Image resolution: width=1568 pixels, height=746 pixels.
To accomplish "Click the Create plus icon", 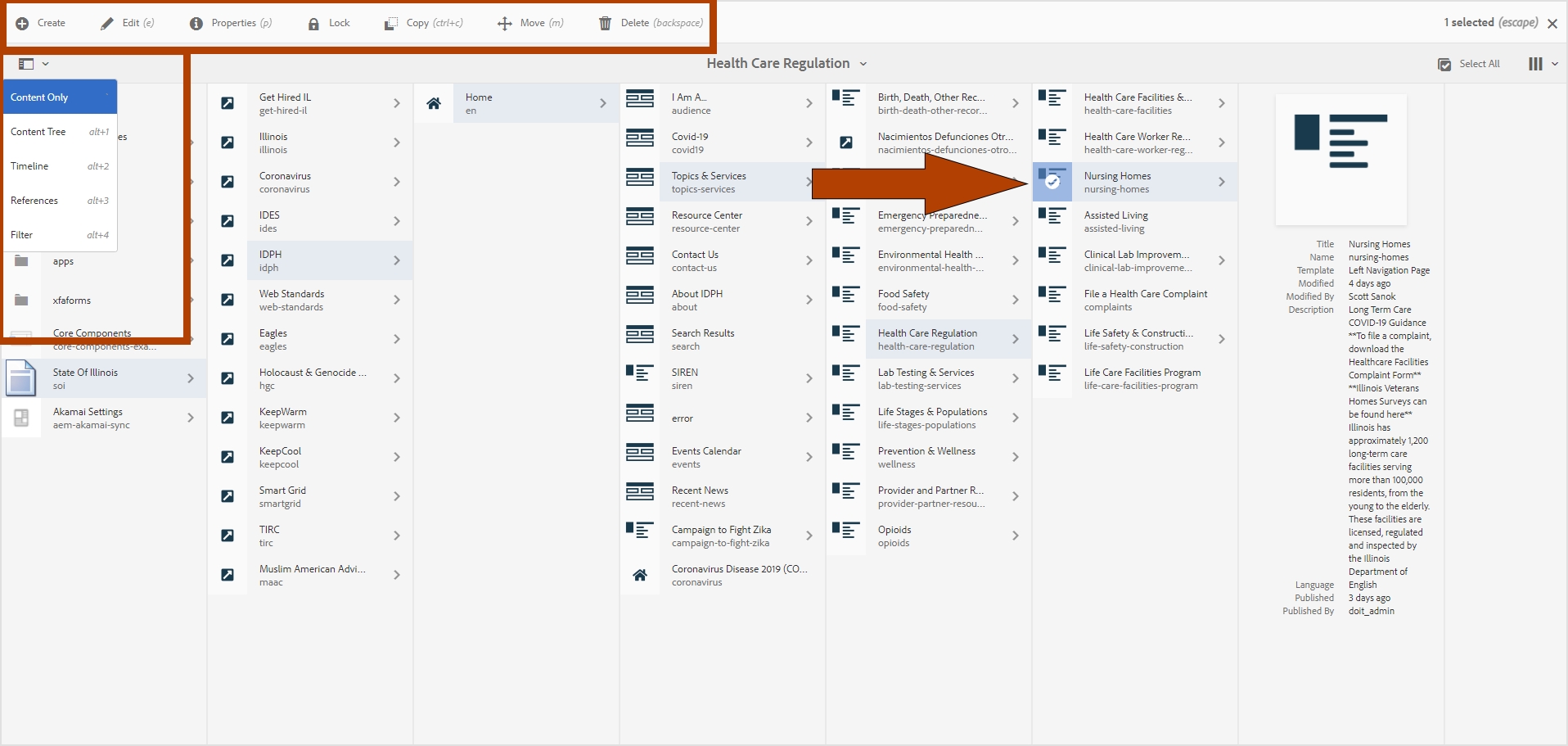I will (x=22, y=23).
